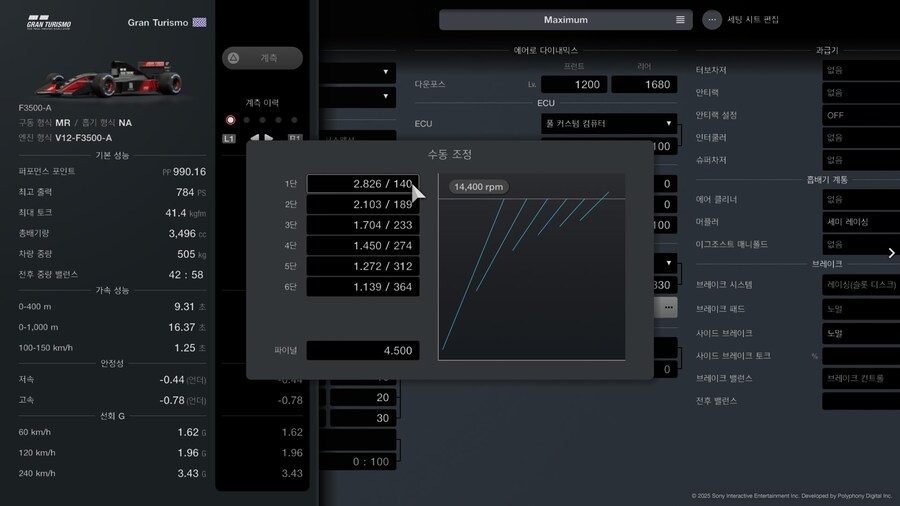Click the triangle icon on the 계측 button
The width and height of the screenshot is (900, 506).
[234, 58]
